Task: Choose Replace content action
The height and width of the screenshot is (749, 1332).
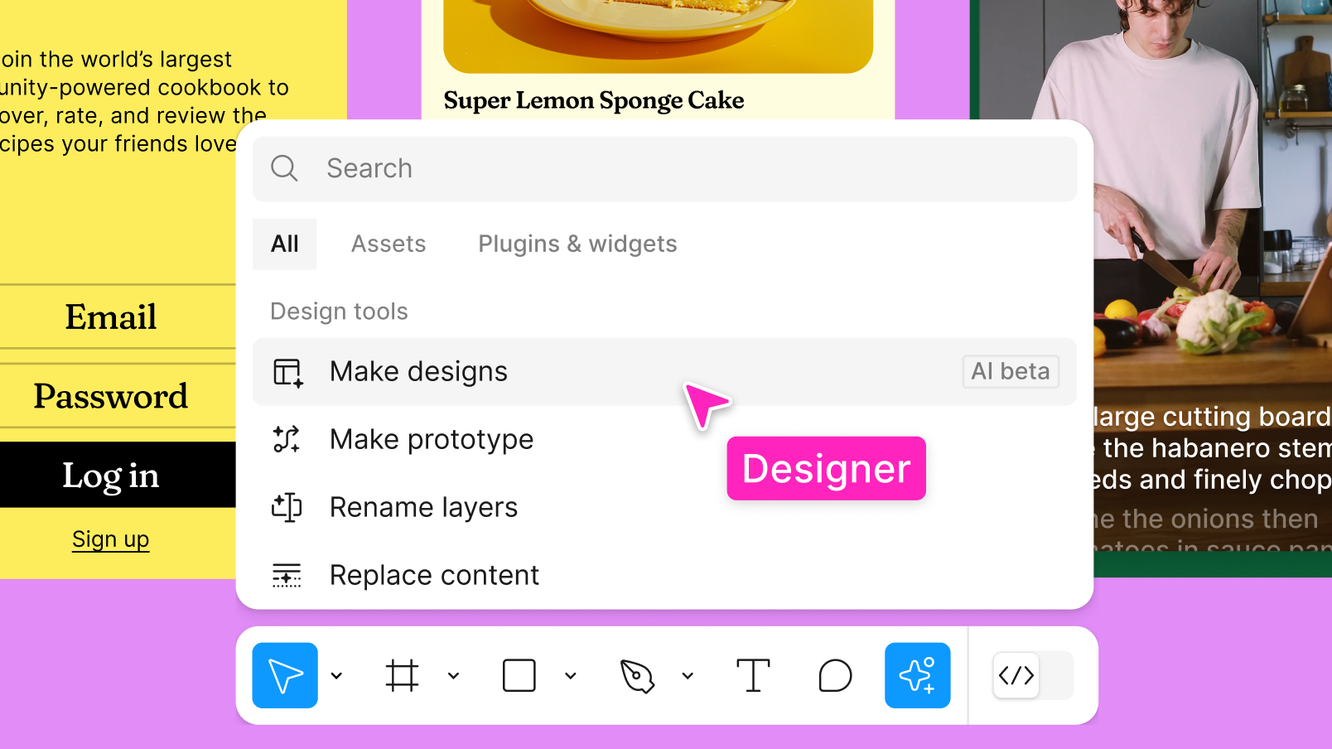Action: click(665, 575)
